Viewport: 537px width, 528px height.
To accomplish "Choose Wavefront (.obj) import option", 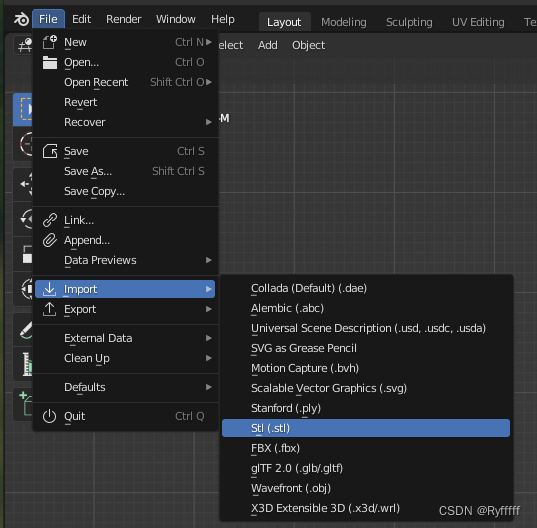I will (366, 488).
